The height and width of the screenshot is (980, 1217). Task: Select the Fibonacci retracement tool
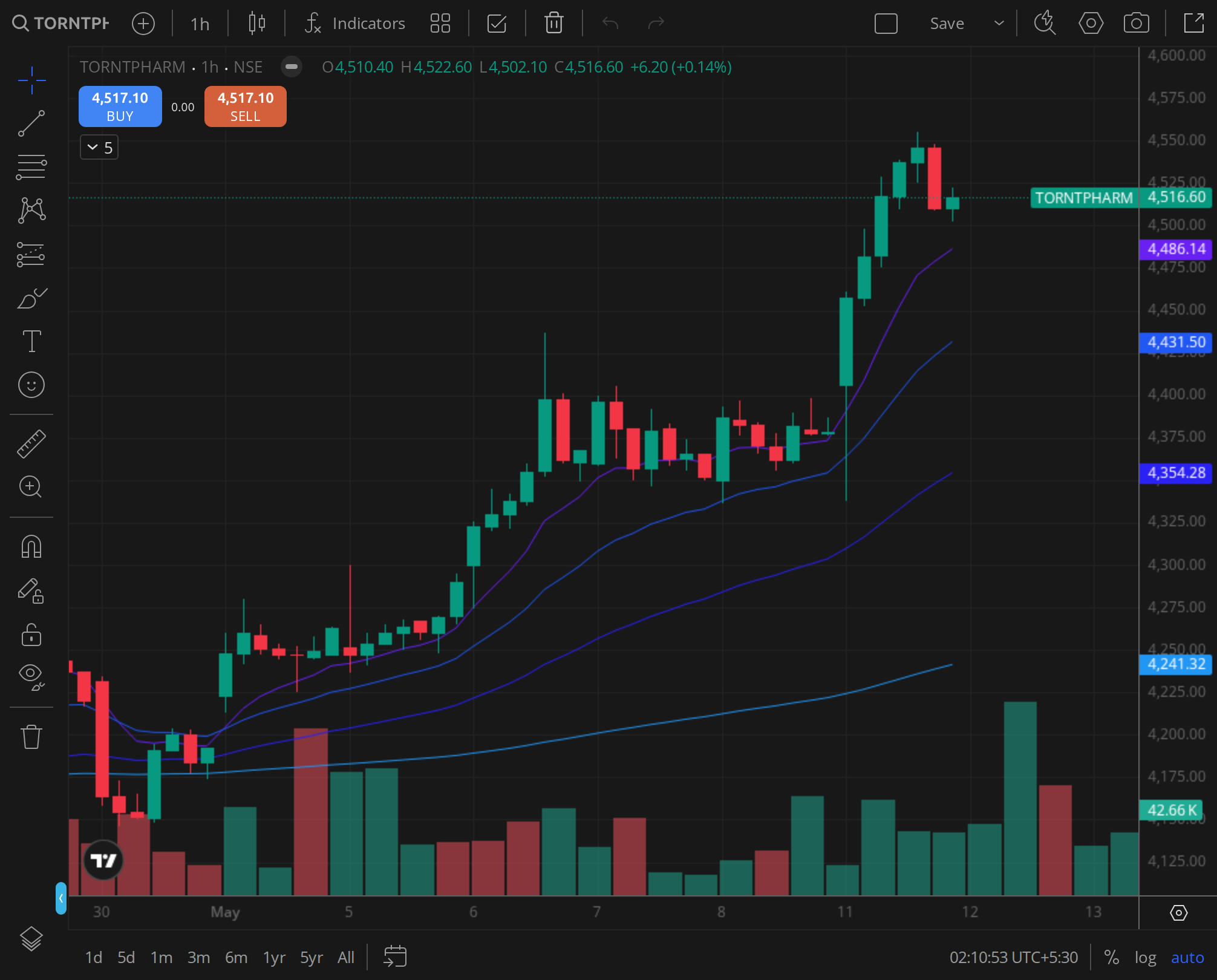coord(31,167)
